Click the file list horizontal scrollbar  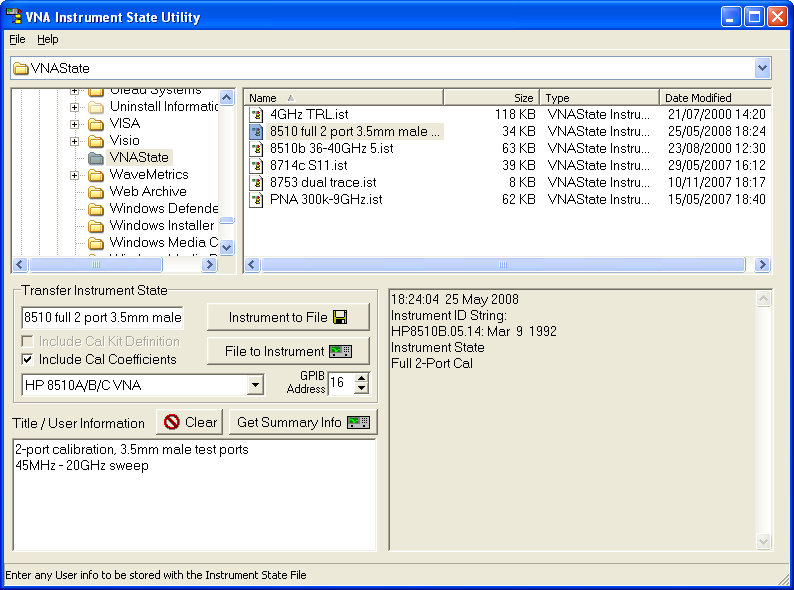click(502, 265)
